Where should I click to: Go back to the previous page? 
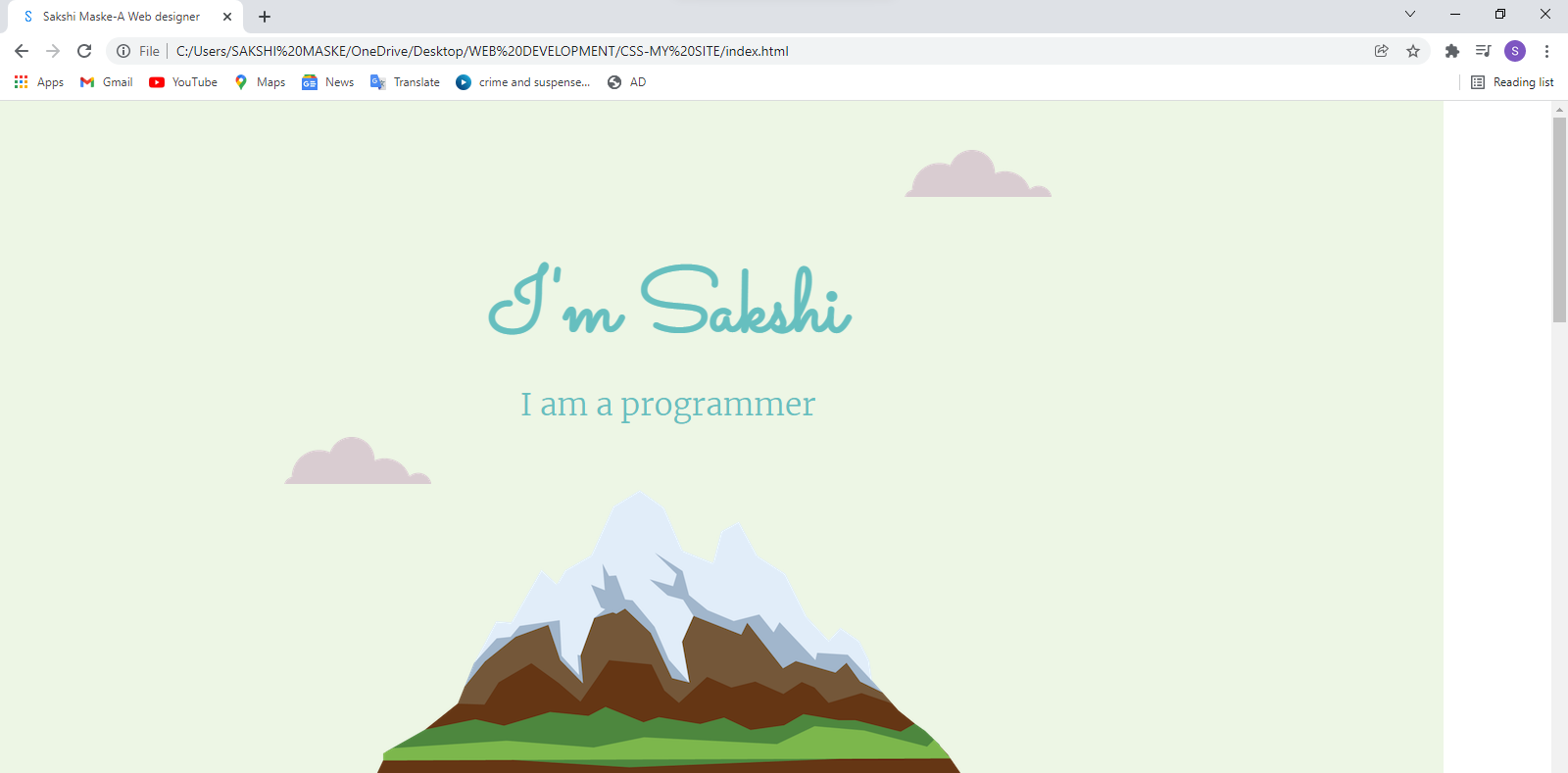point(22,51)
